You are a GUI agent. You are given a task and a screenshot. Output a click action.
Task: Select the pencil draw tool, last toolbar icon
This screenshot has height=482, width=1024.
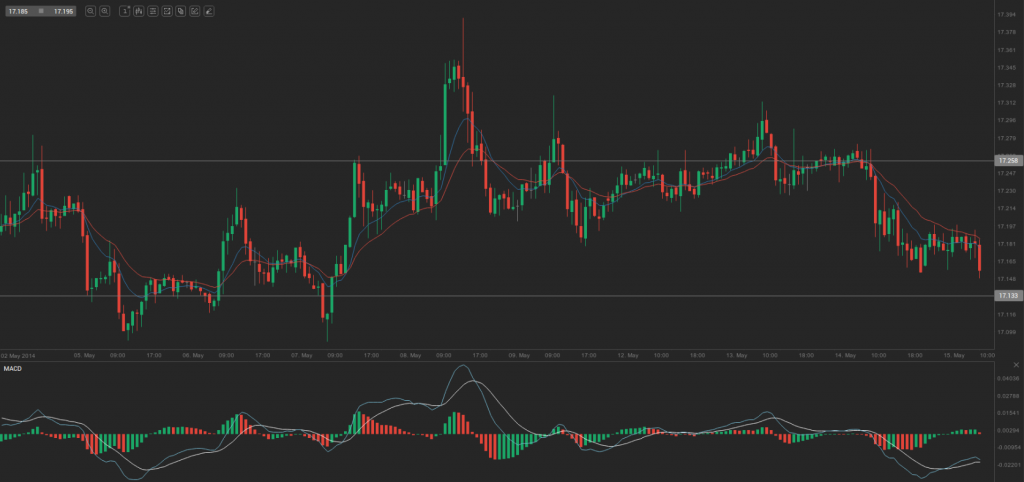208,11
